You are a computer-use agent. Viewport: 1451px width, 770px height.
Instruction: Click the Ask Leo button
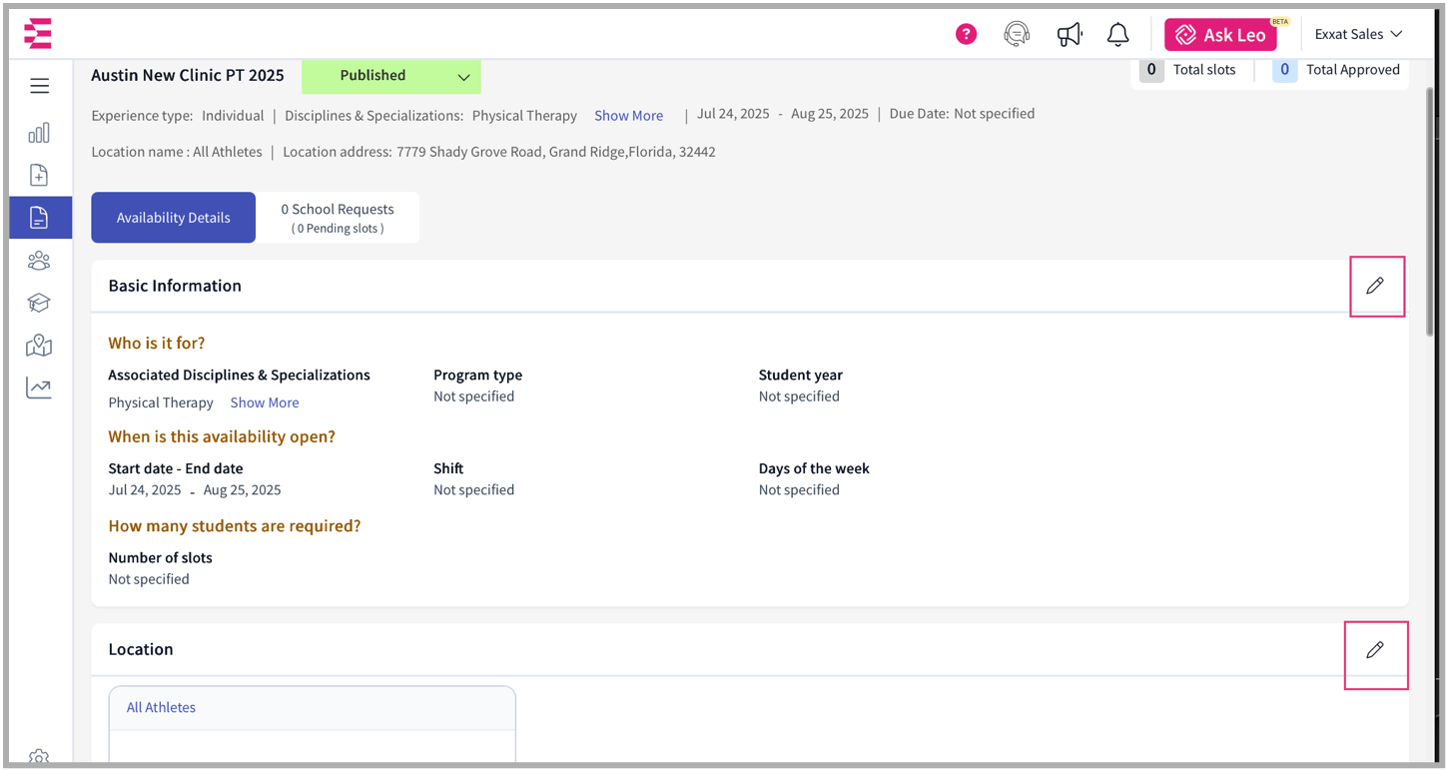coord(1220,35)
